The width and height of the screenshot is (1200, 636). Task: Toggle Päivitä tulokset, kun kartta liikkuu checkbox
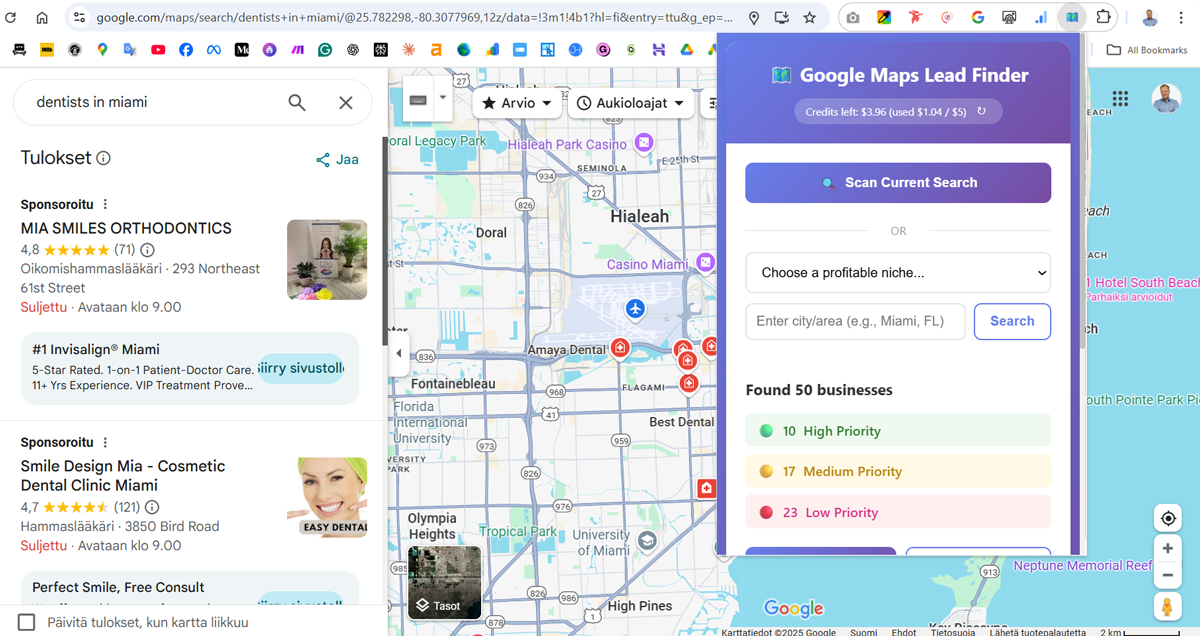click(x=27, y=622)
